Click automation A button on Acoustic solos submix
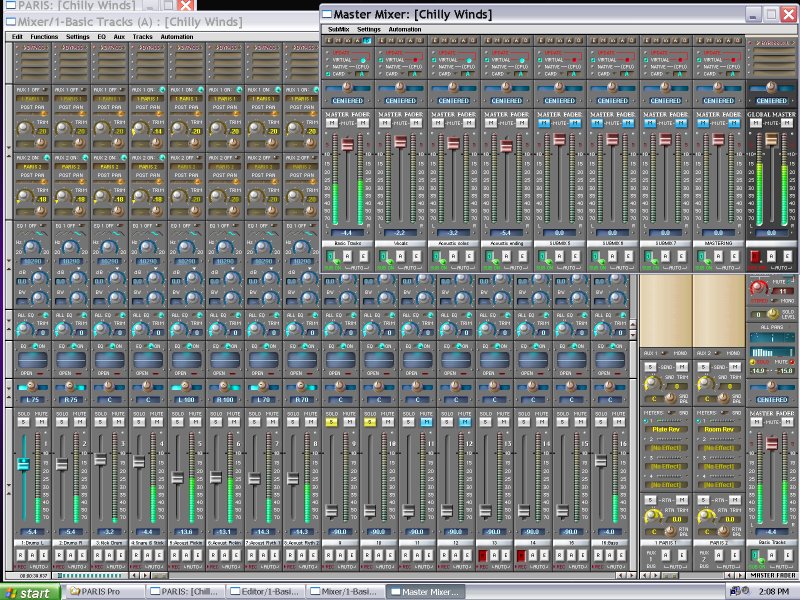This screenshot has width=800, height=600. (x=454, y=256)
